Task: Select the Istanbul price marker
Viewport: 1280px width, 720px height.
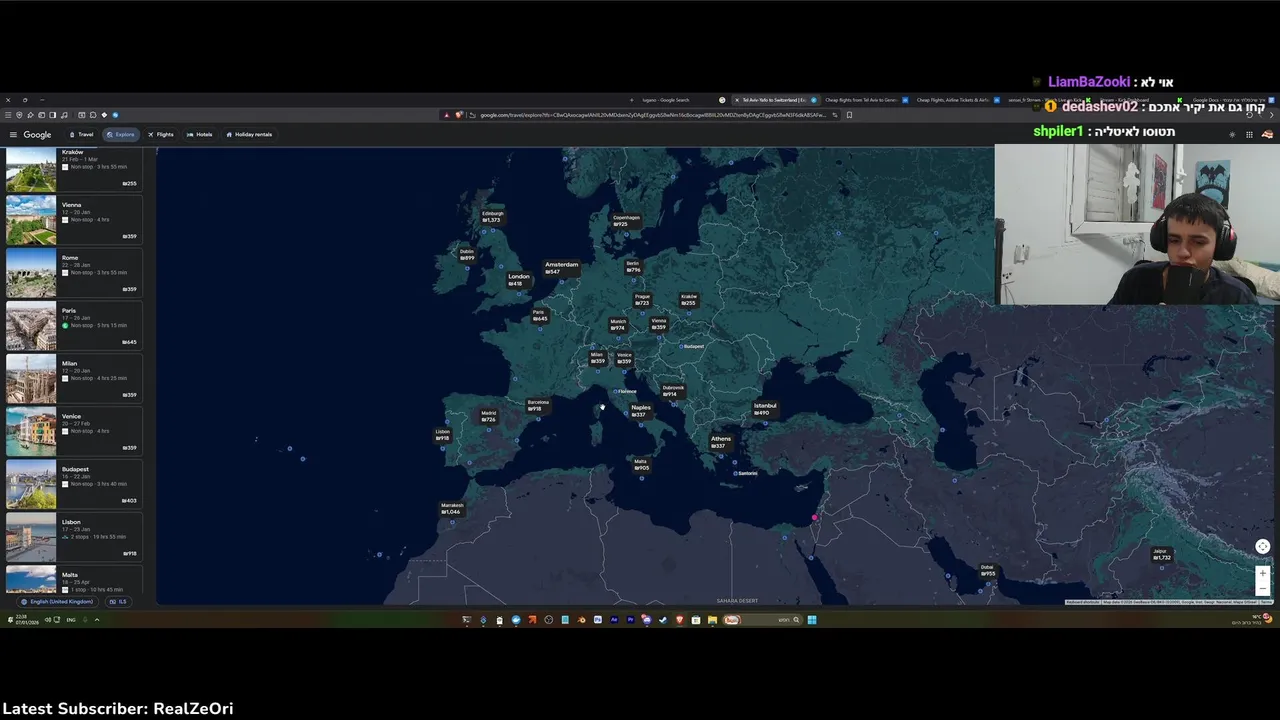Action: coord(764,409)
